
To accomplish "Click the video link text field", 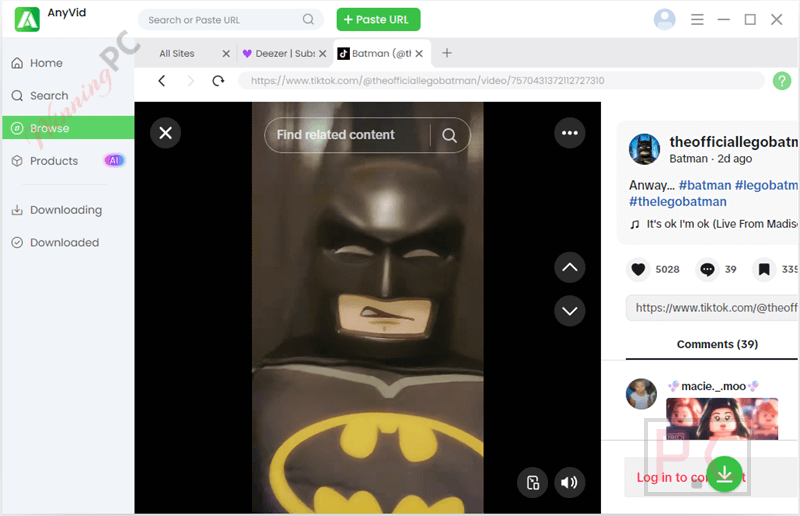I will click(712, 308).
